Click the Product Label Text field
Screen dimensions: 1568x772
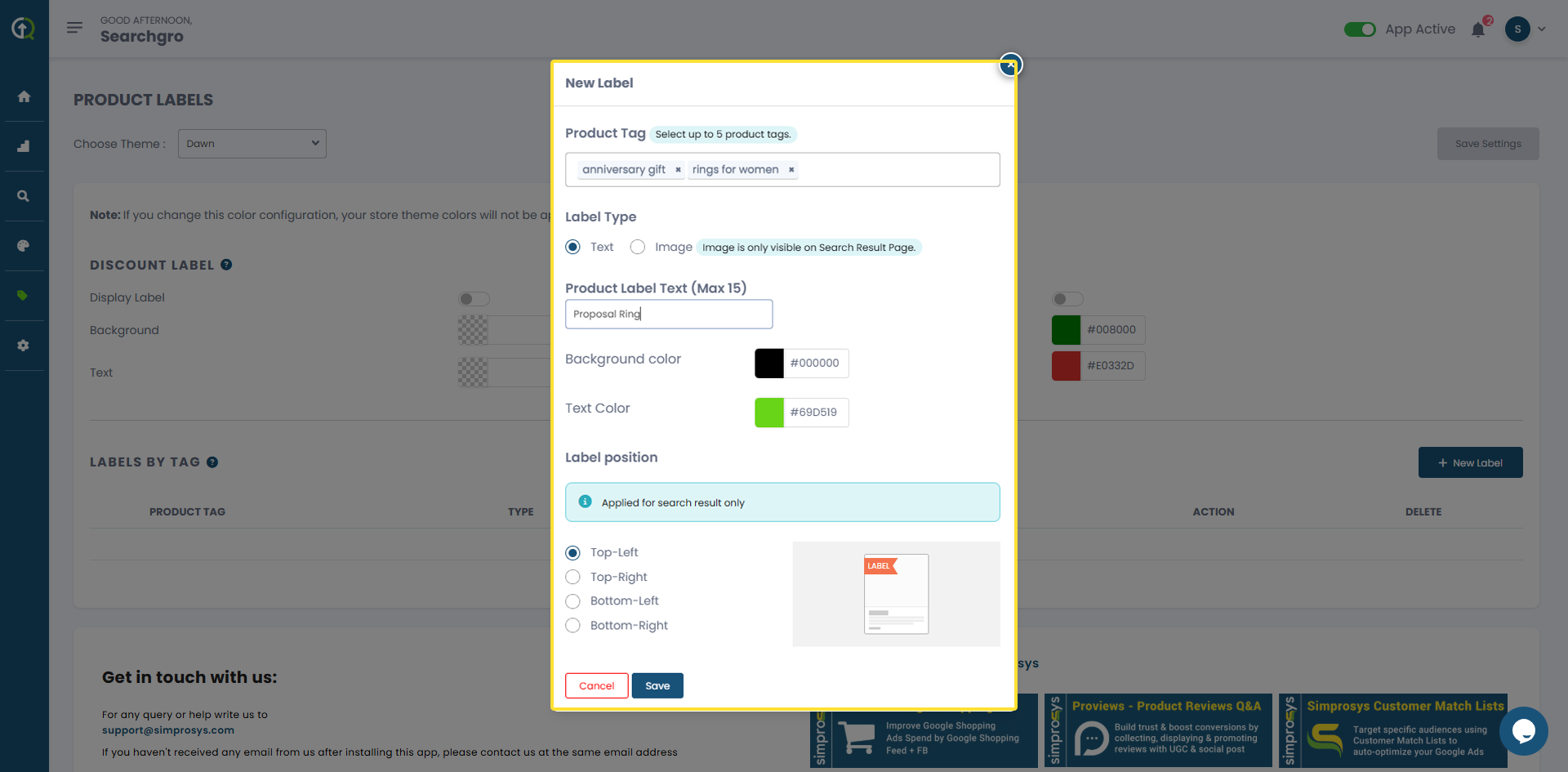pyautogui.click(x=668, y=315)
